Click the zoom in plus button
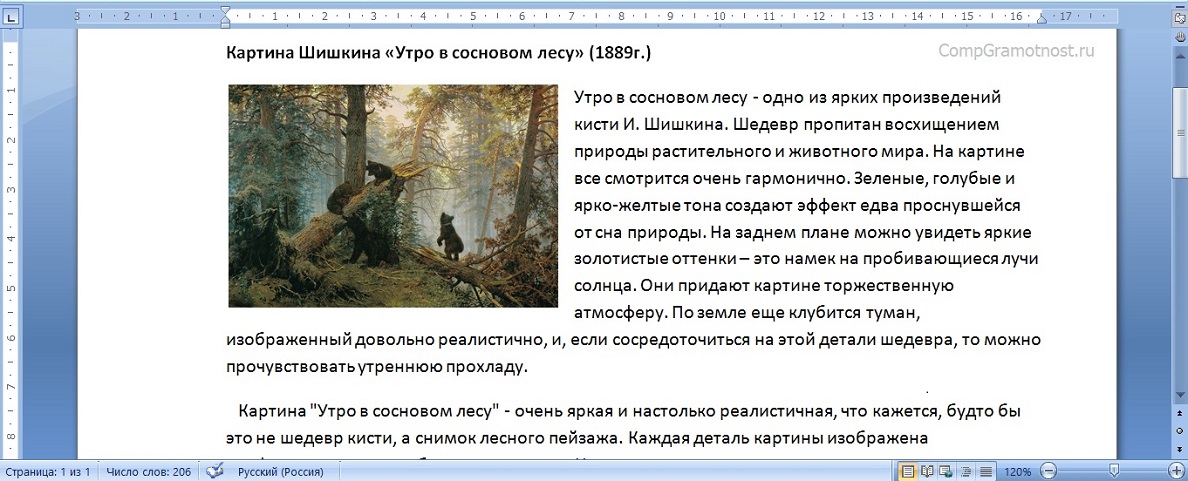Image resolution: width=1188 pixels, height=481 pixels. (1176, 472)
